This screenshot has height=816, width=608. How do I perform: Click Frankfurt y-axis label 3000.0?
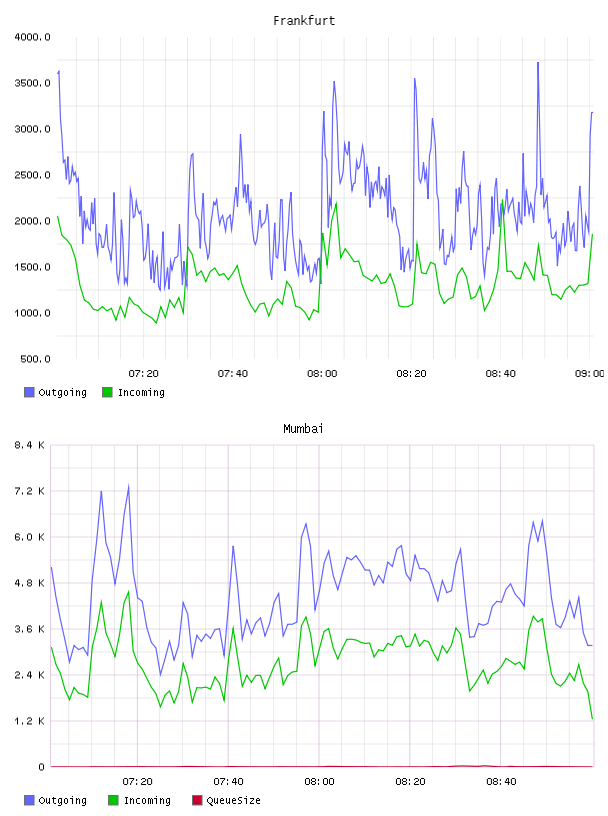[33, 129]
